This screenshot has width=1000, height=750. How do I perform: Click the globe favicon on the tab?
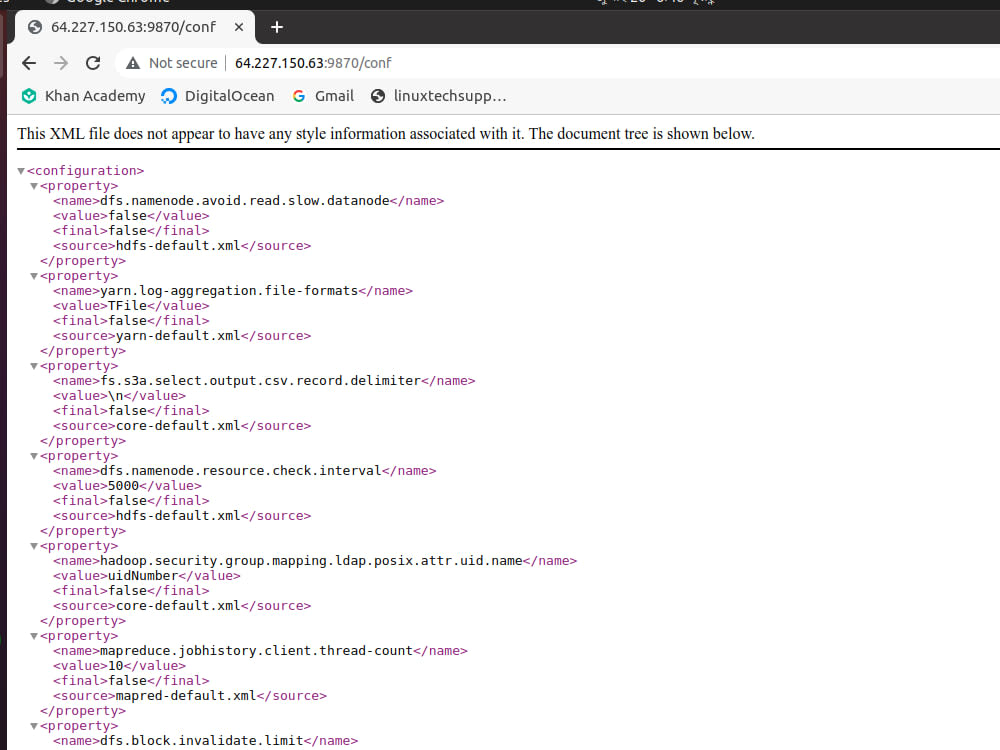(35, 27)
